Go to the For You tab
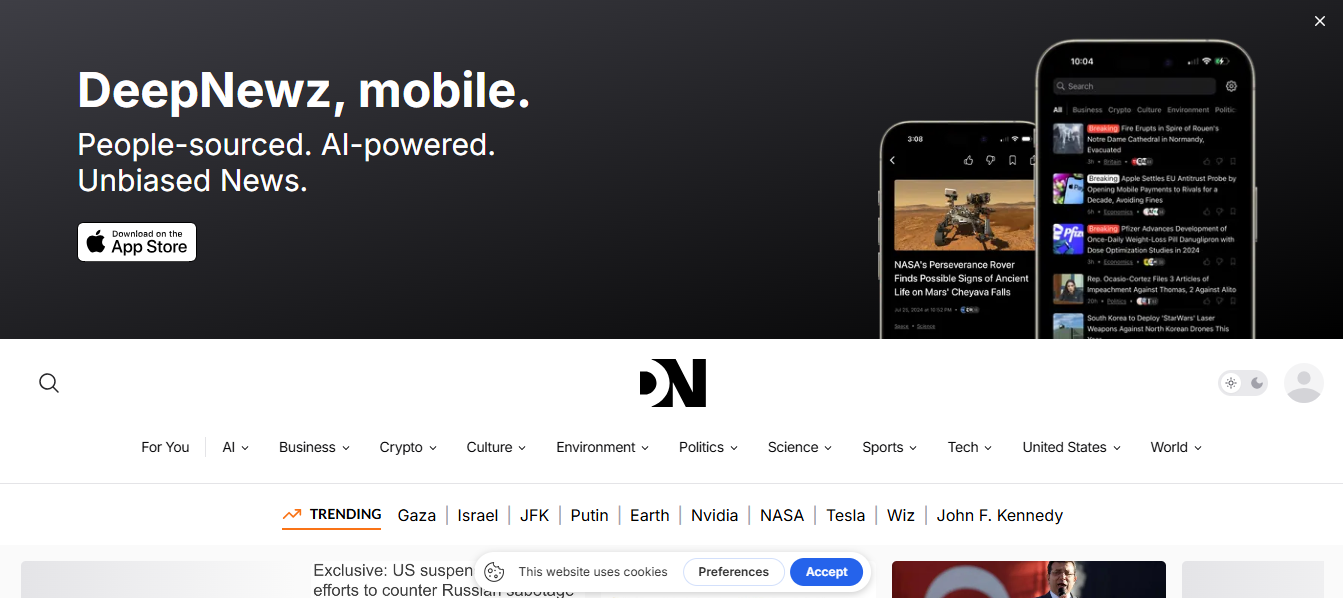Image resolution: width=1343 pixels, height=598 pixels. pos(165,447)
